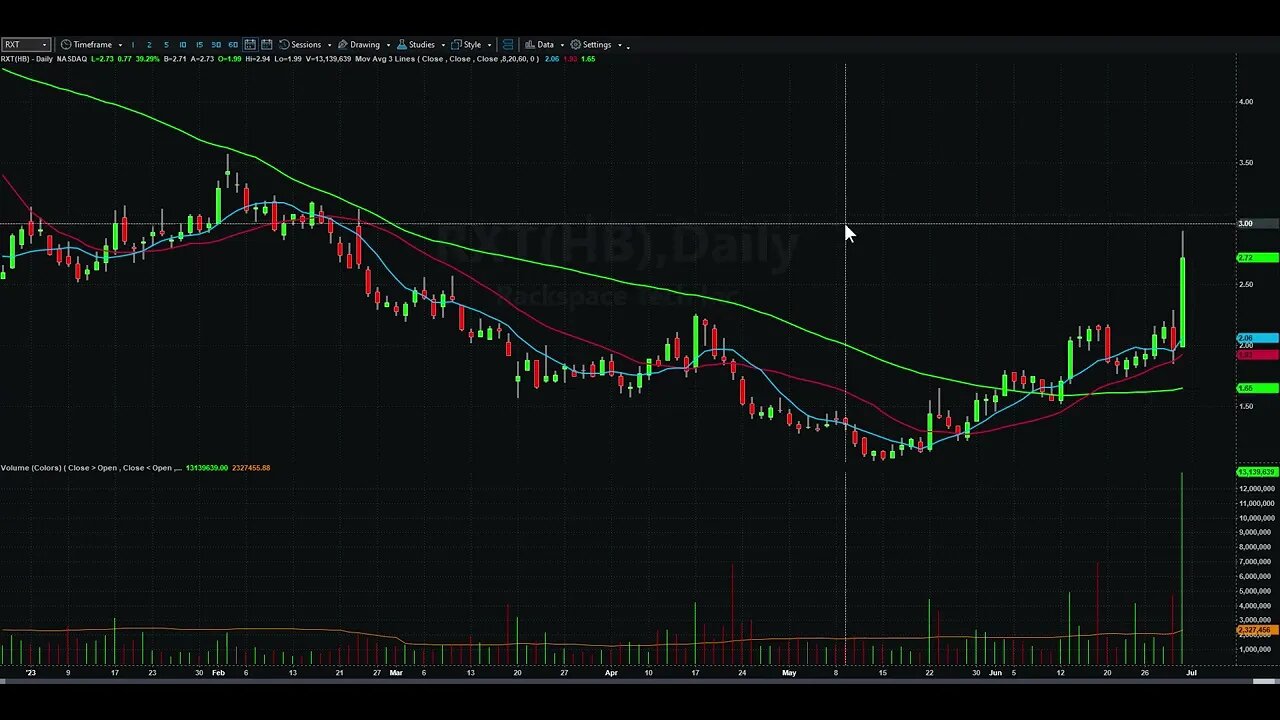The height and width of the screenshot is (720, 1280).
Task: Click the Jul date axis label
Action: (x=1191, y=673)
